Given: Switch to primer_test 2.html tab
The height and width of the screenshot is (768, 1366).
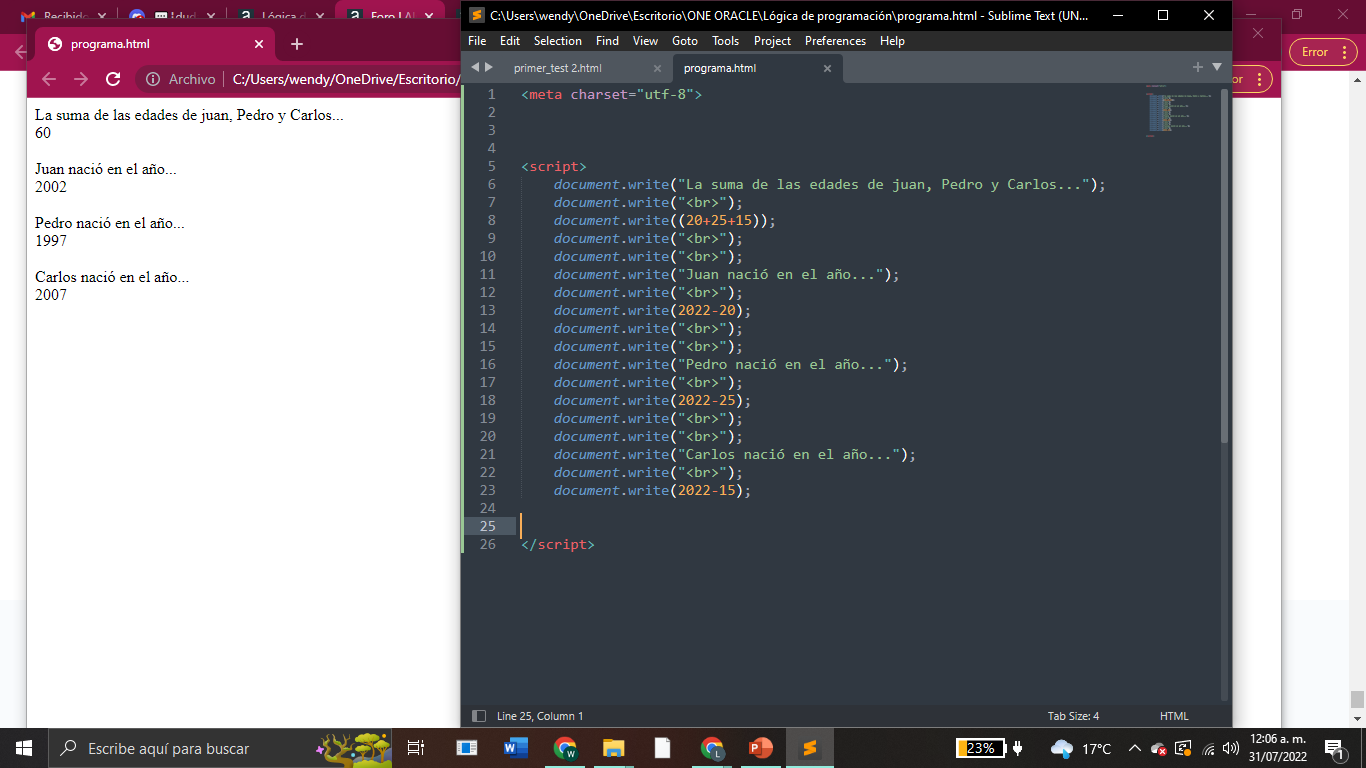Looking at the screenshot, I should click(557, 68).
